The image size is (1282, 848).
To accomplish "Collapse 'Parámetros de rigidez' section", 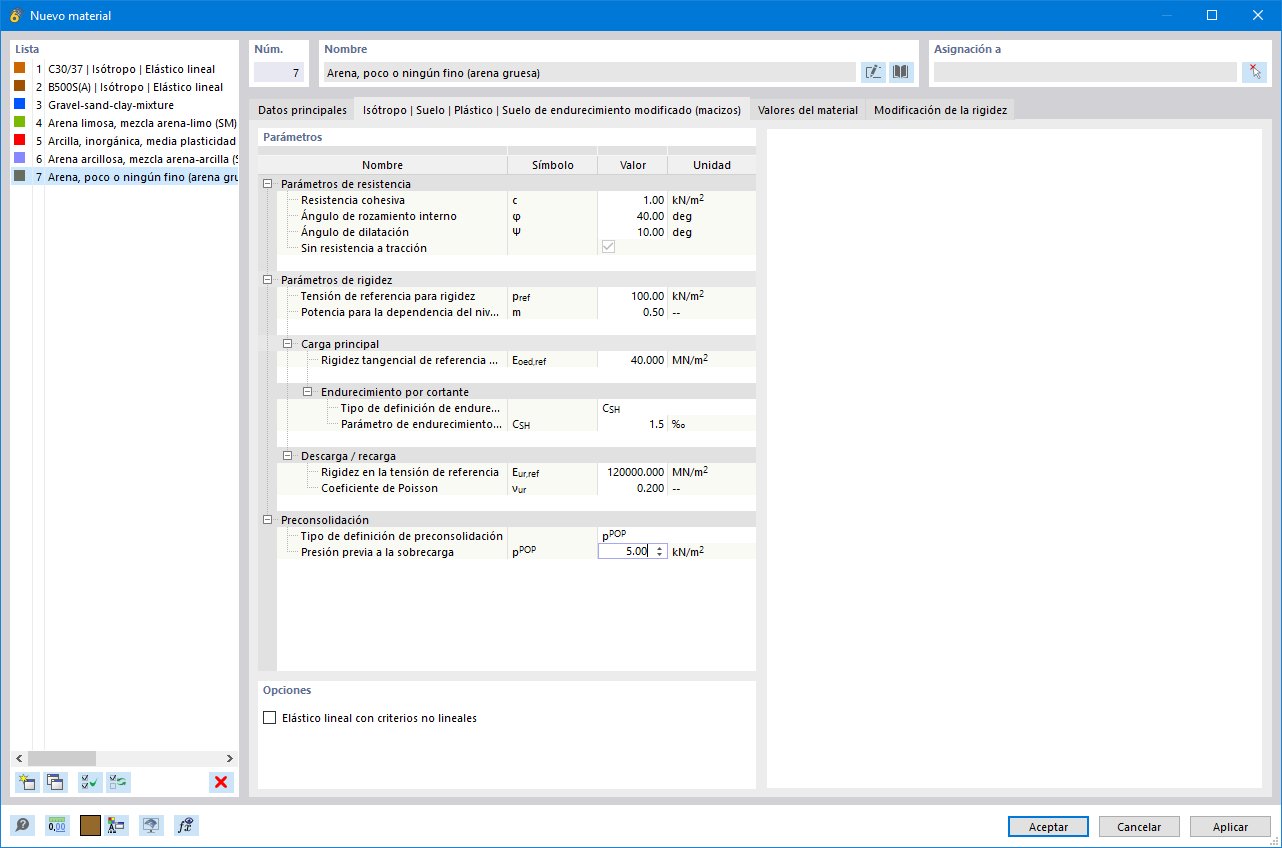I will [268, 280].
